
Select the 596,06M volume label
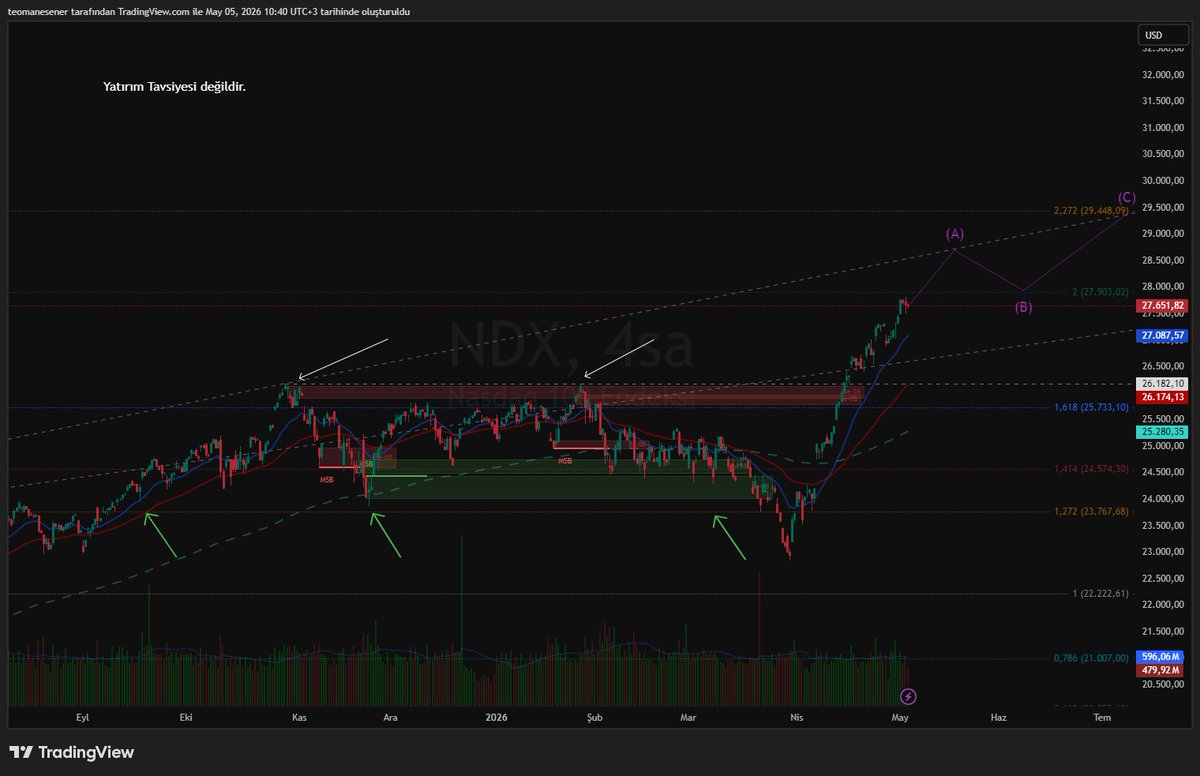pyautogui.click(x=1162, y=657)
